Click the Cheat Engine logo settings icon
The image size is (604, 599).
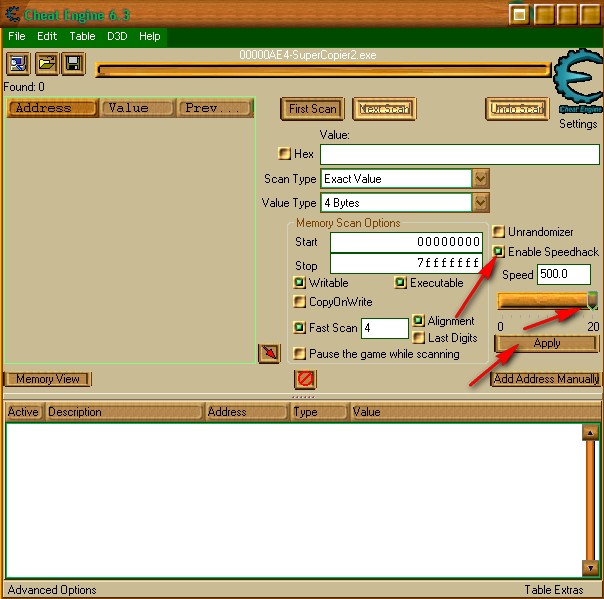tap(578, 81)
